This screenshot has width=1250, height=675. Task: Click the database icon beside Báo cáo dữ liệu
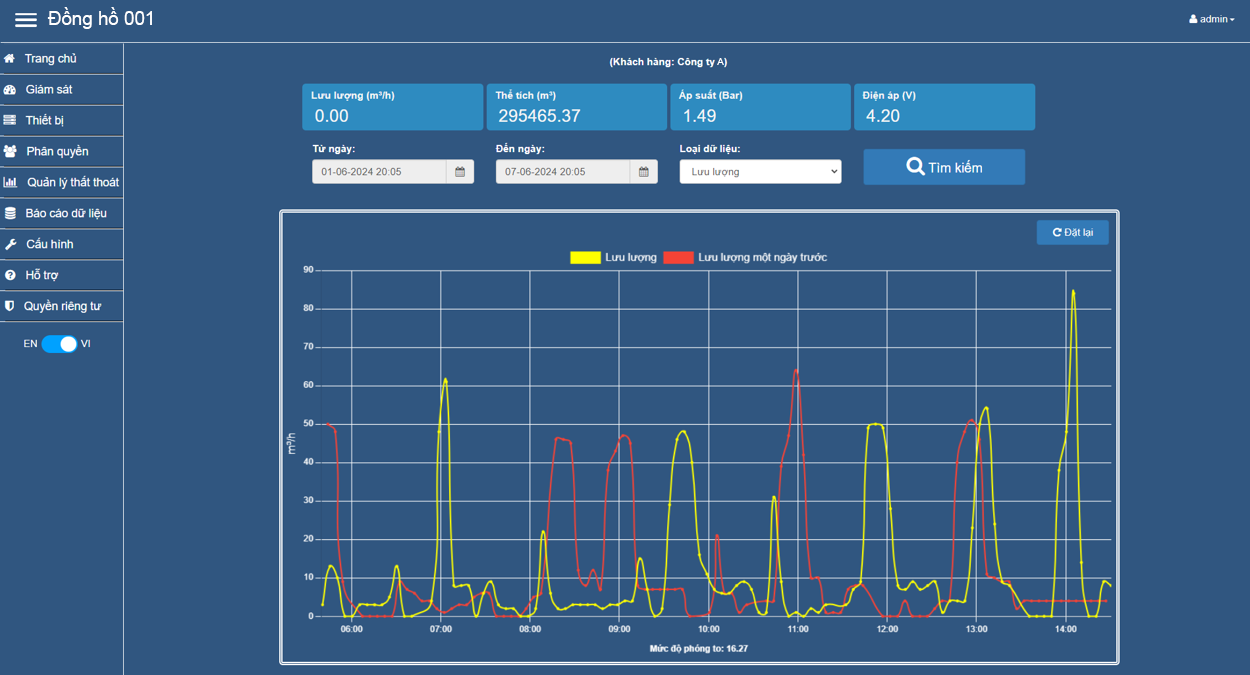pyautogui.click(x=10, y=214)
